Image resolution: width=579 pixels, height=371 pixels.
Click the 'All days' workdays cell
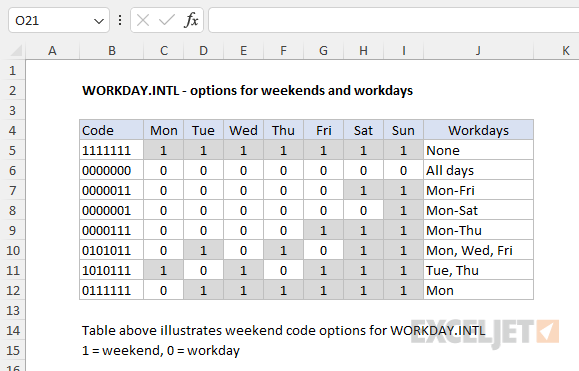click(479, 170)
